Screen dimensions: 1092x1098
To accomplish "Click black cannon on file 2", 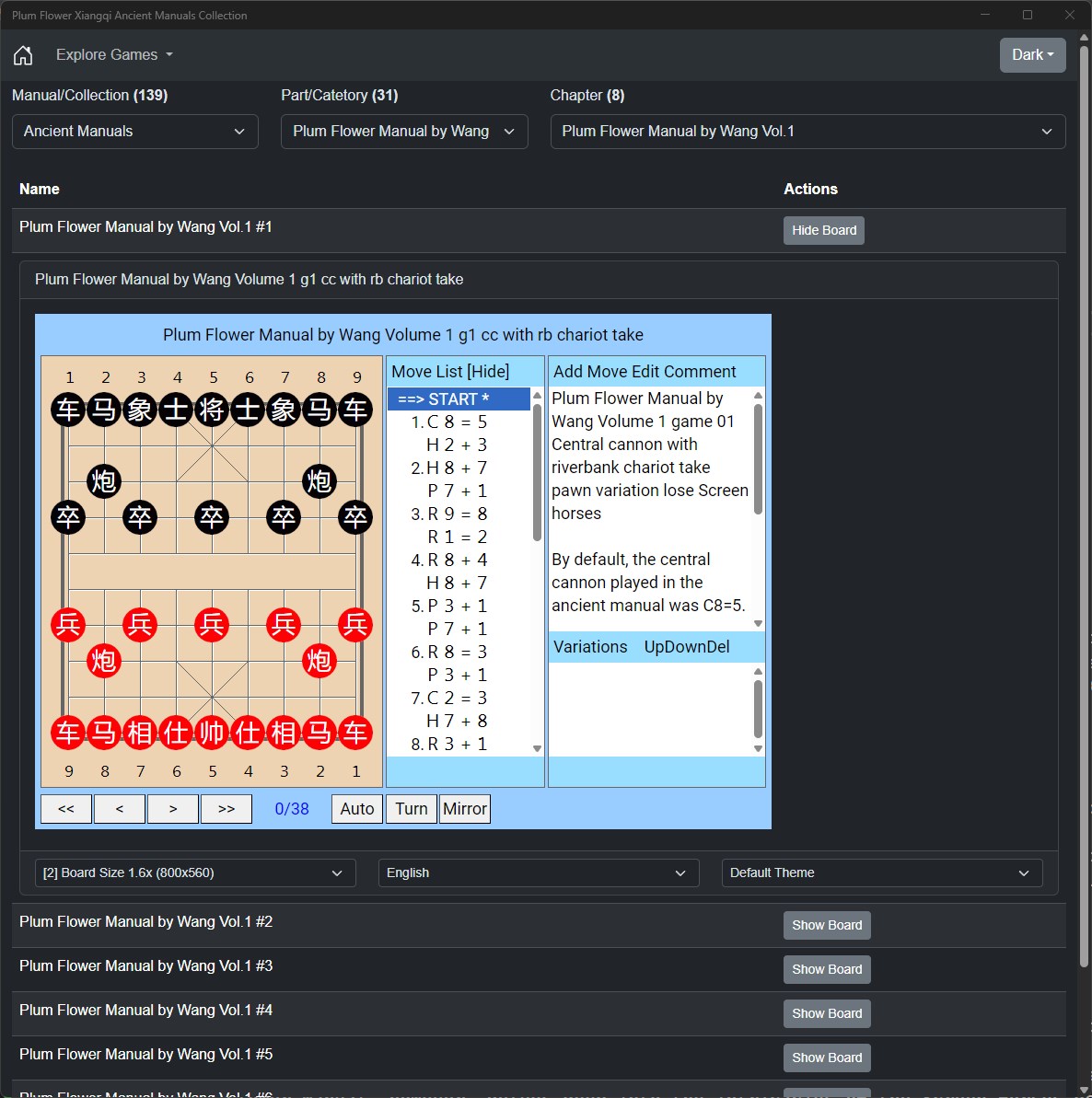I will point(104,481).
